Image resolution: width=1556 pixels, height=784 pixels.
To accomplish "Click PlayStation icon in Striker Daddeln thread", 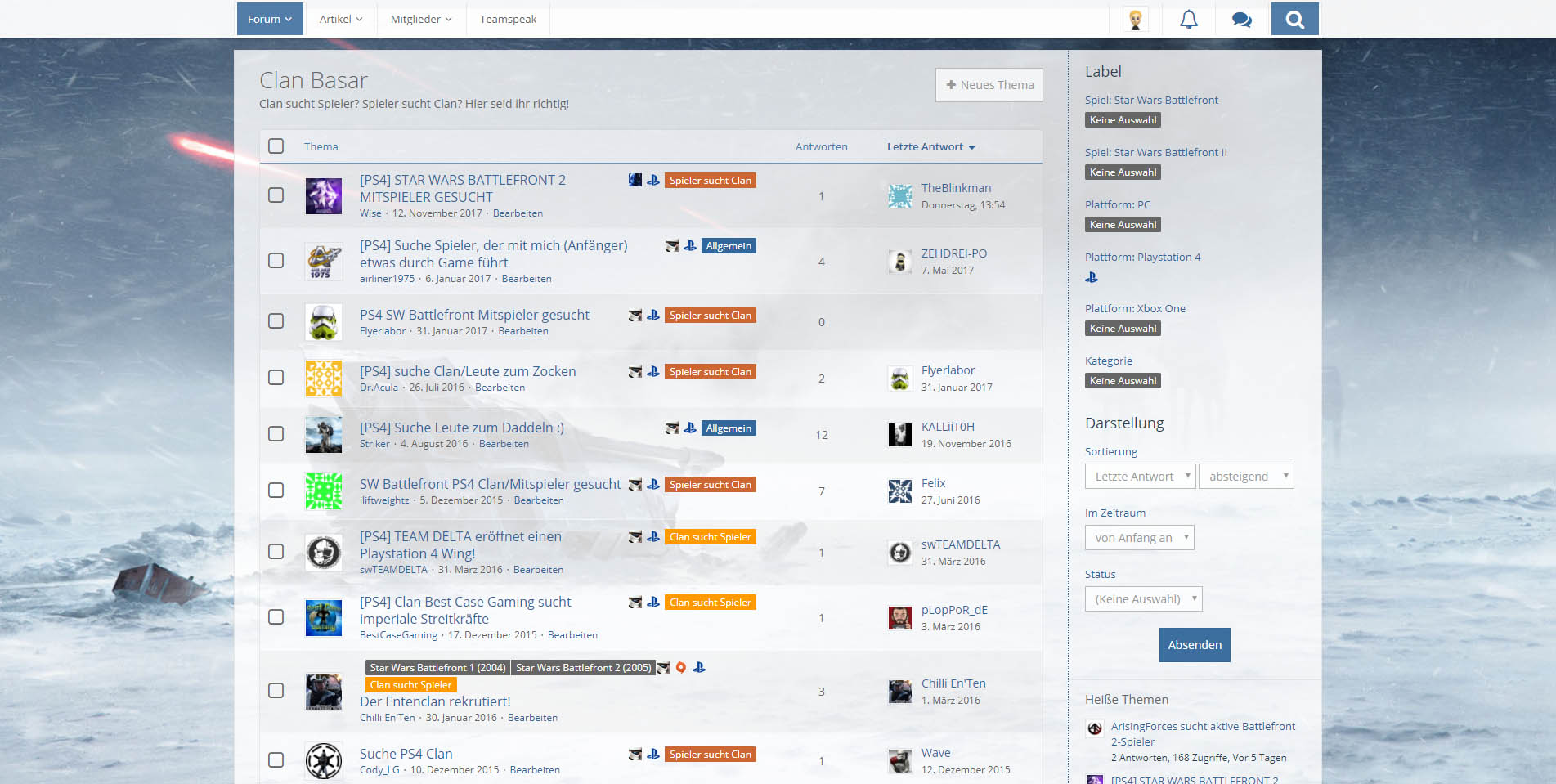I will (690, 428).
